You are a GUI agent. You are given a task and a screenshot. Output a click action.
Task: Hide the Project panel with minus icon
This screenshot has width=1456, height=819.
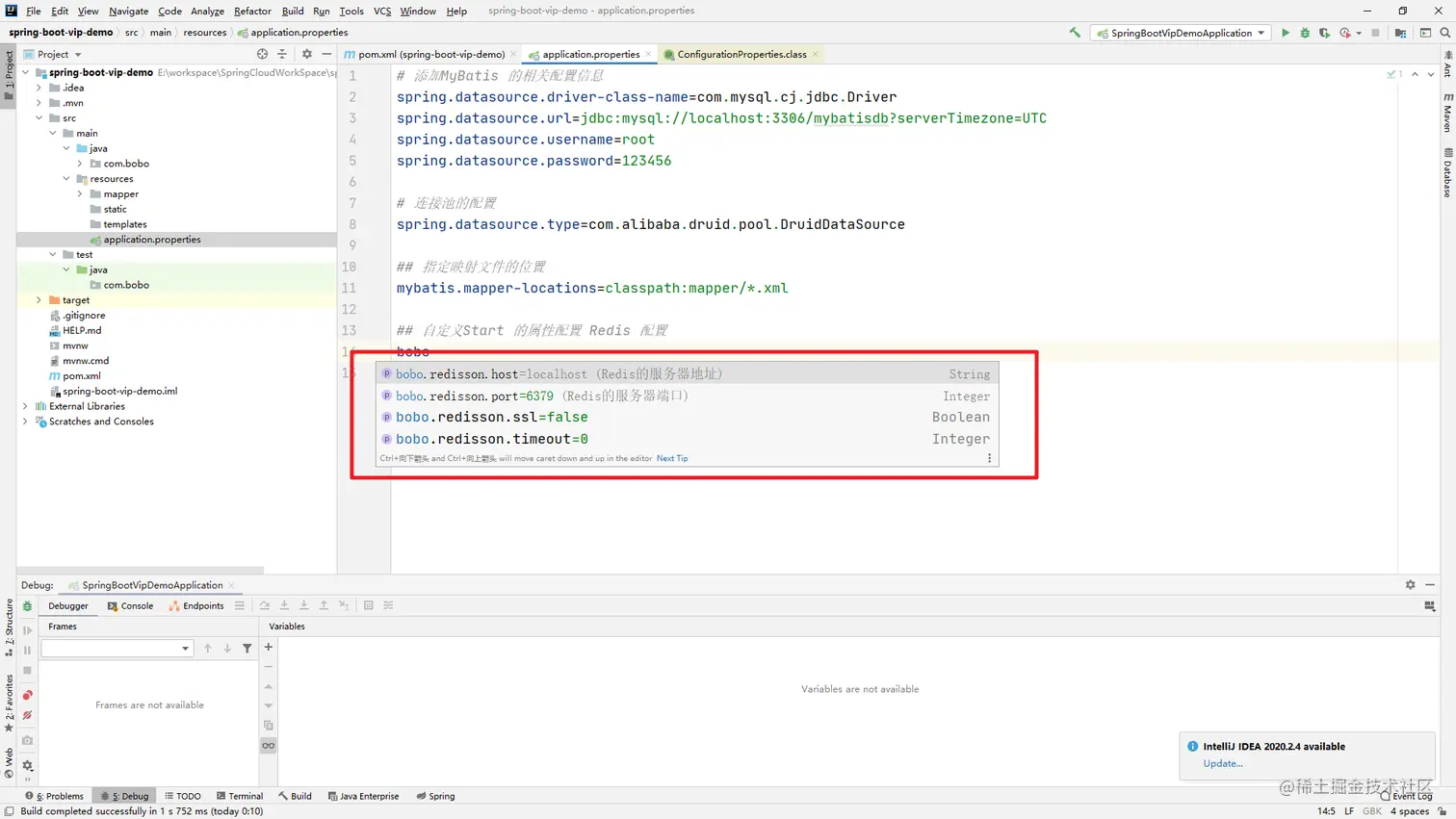[x=326, y=54]
